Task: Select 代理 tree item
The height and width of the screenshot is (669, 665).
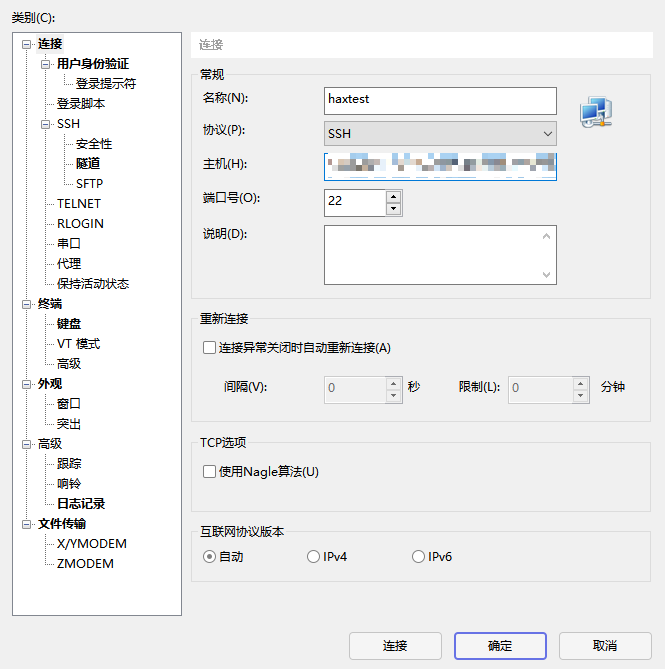Action: [69, 264]
